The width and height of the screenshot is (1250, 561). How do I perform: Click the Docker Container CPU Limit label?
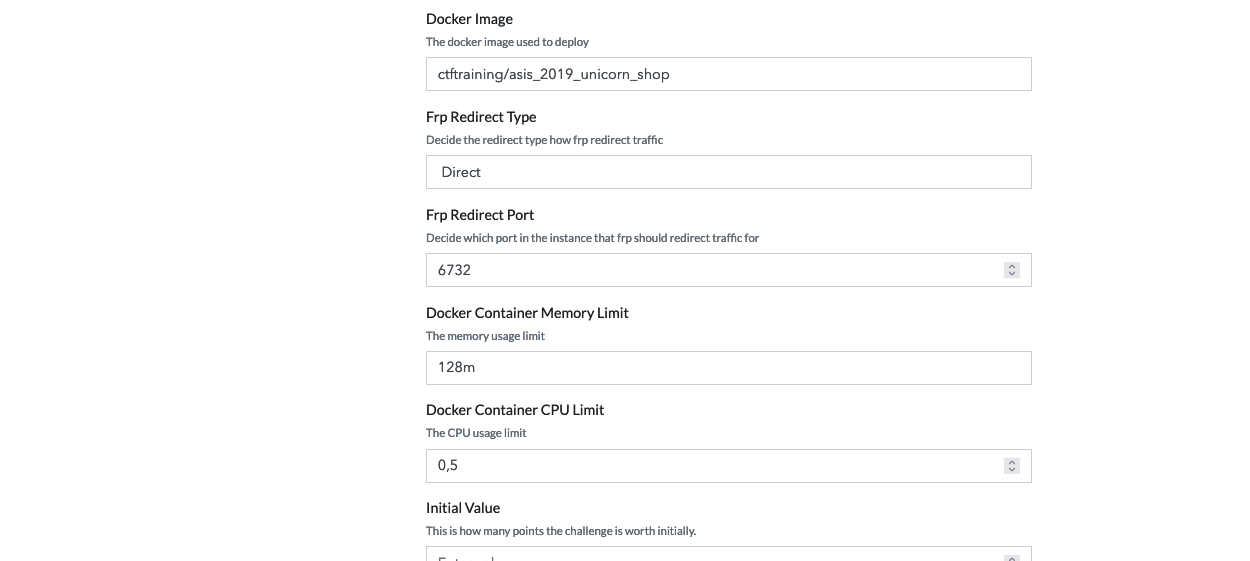point(515,410)
